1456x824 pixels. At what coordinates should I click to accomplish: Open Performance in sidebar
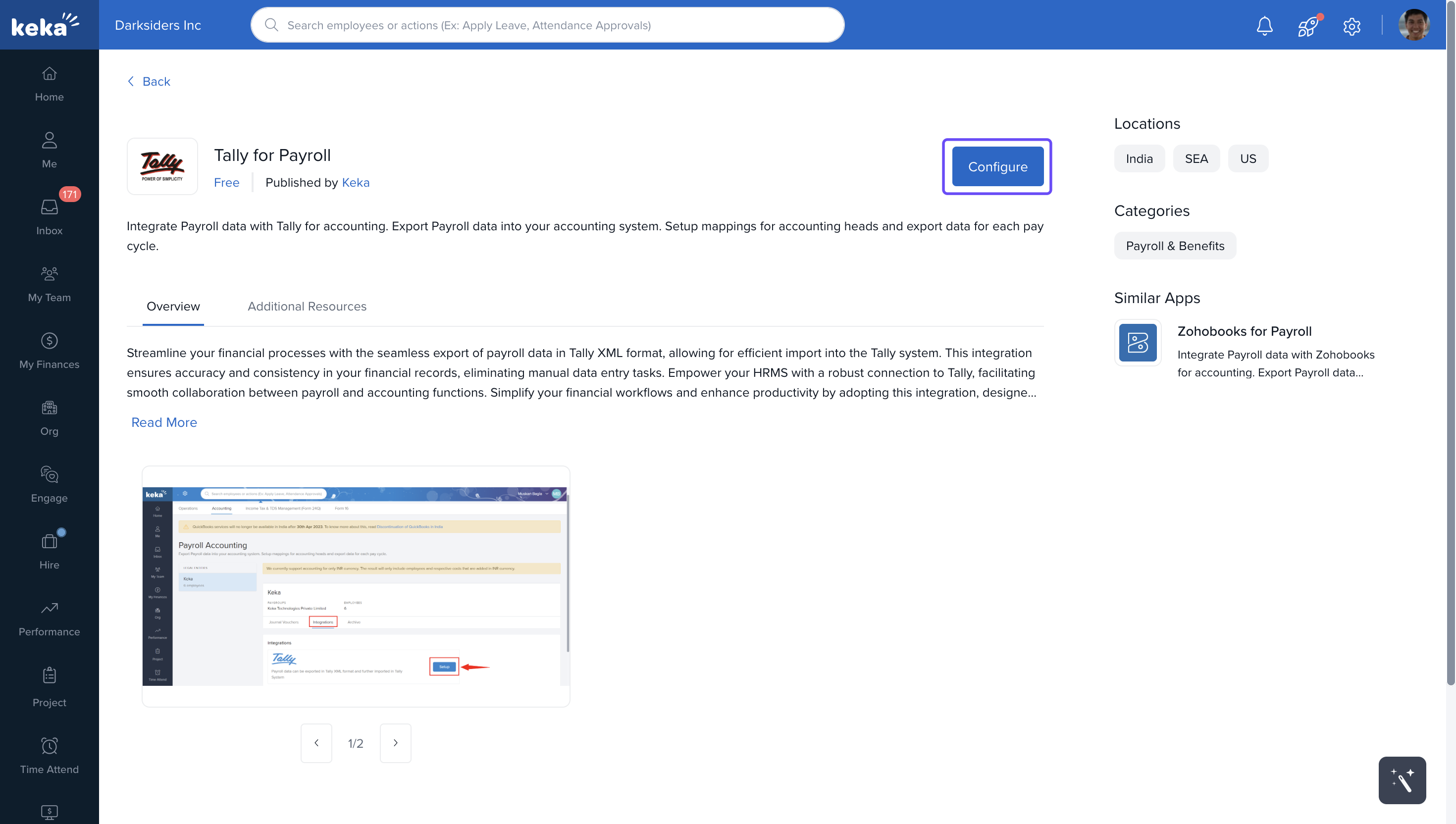point(49,618)
